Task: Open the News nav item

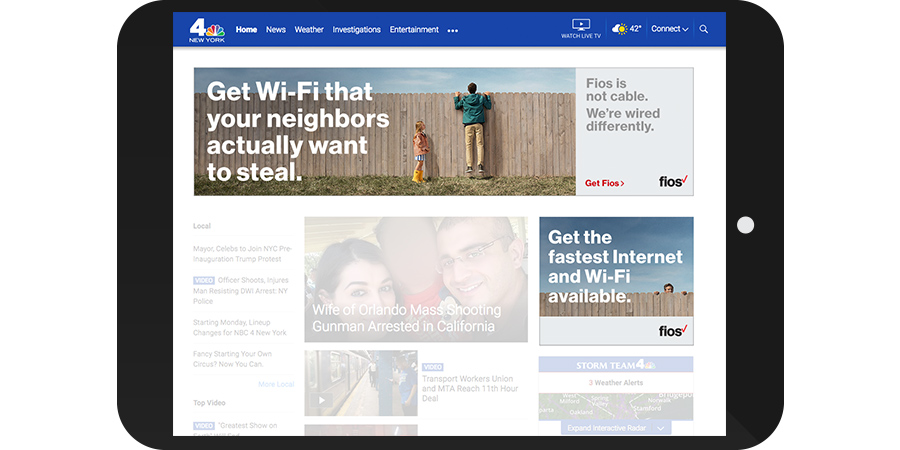Action: coord(276,29)
